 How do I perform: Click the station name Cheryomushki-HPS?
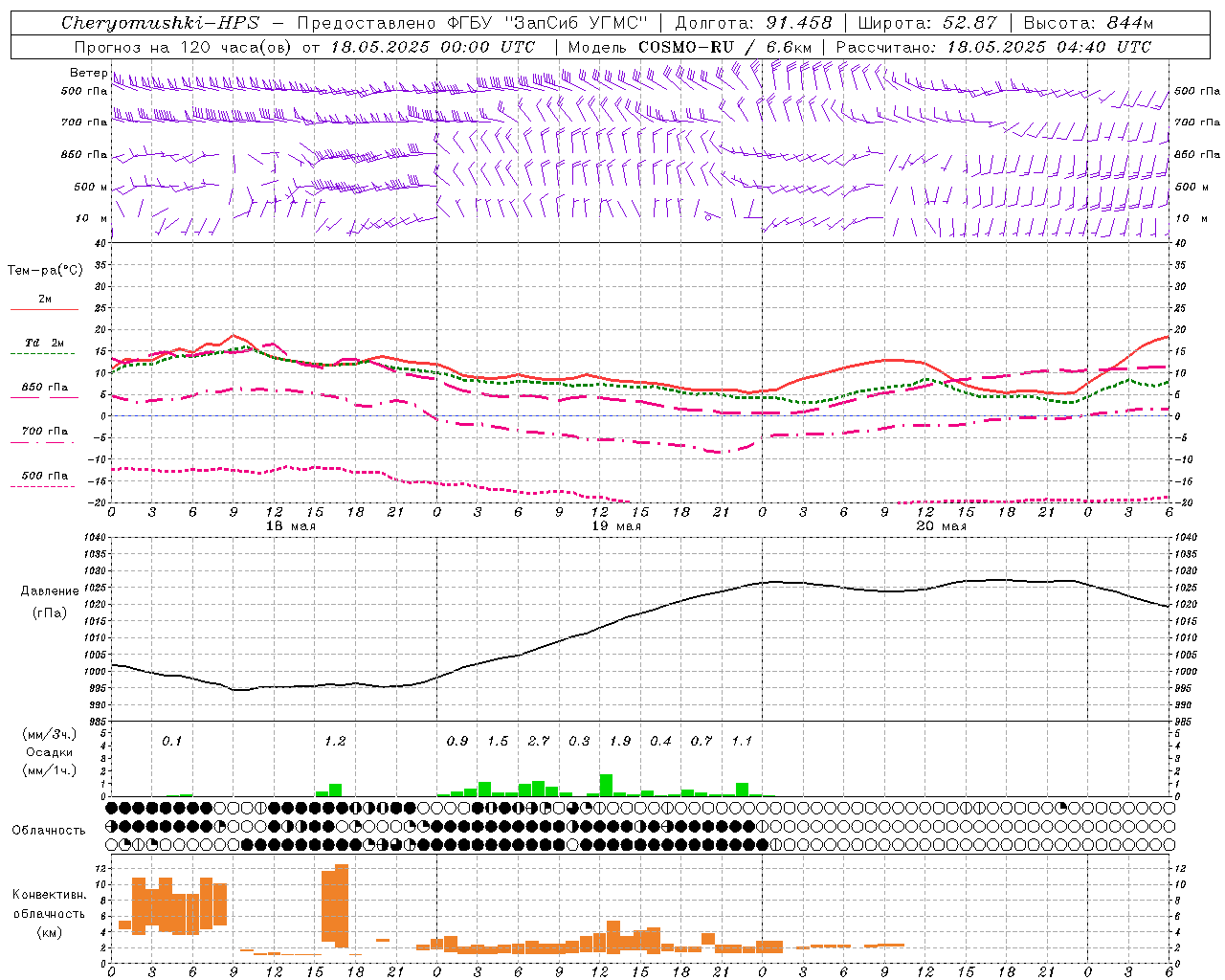(x=160, y=23)
